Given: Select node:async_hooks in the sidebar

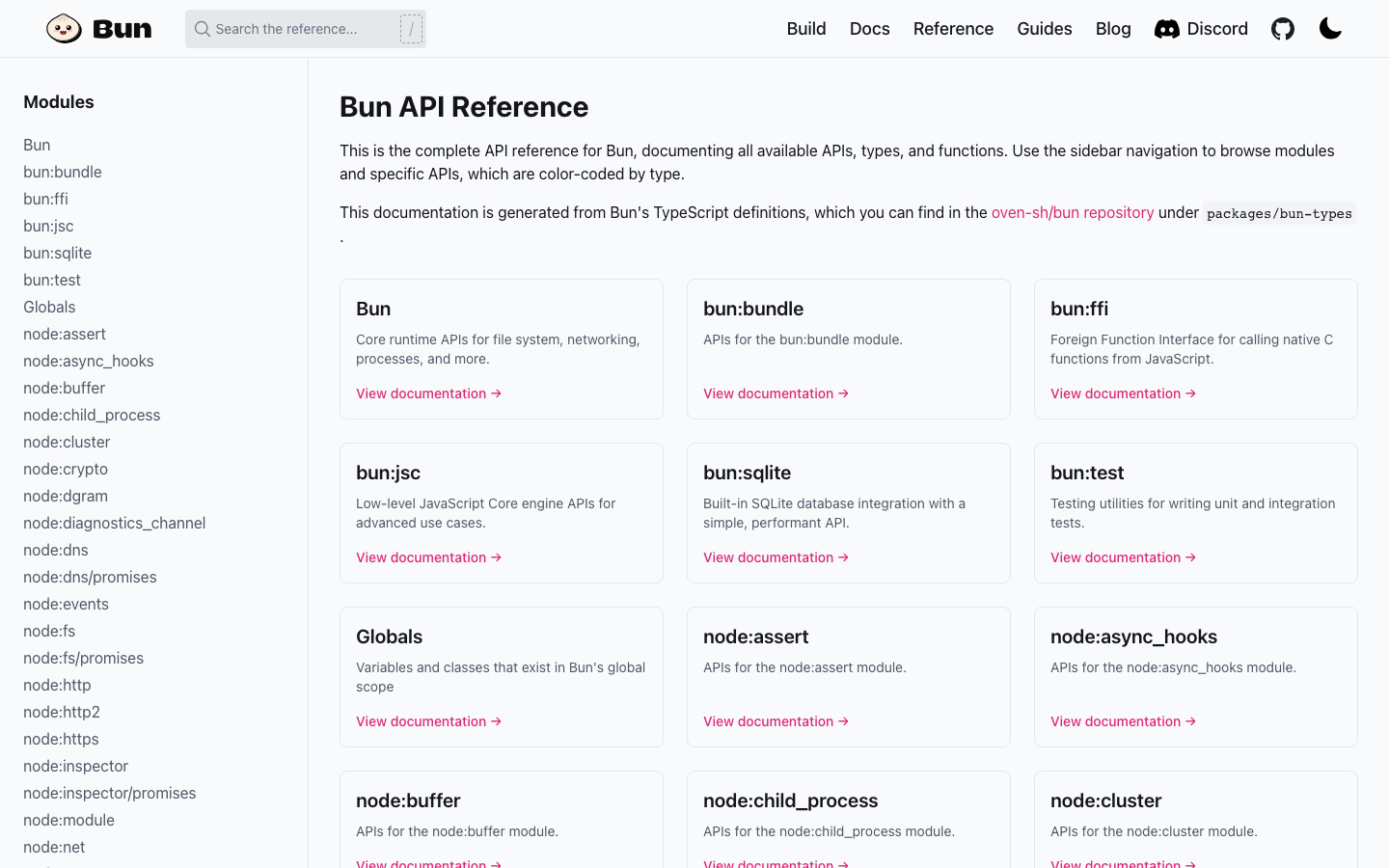Looking at the screenshot, I should coord(89,361).
